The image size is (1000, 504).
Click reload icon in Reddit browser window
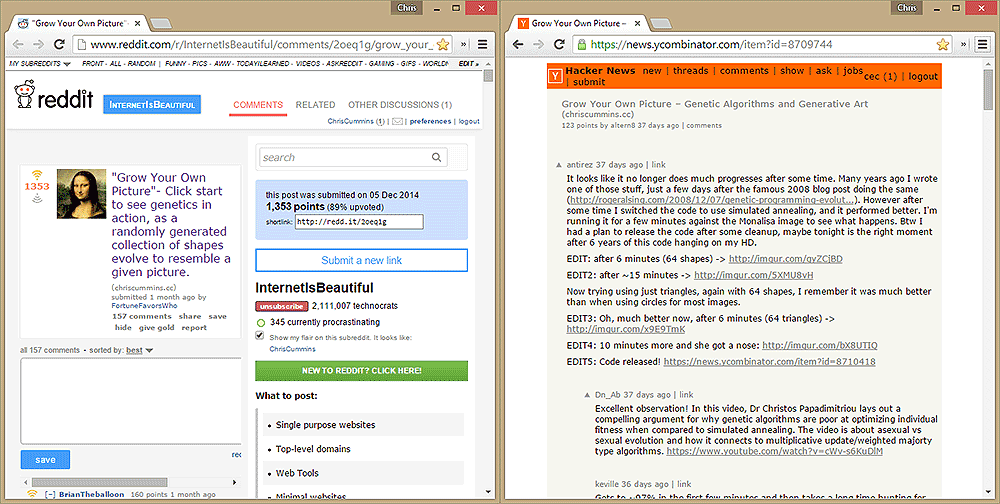click(x=59, y=45)
